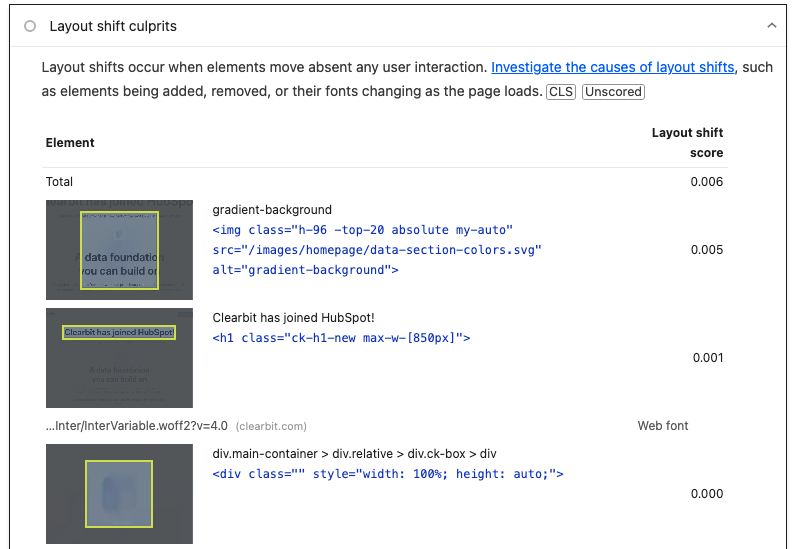Click the CLS metric badge

[559, 92]
